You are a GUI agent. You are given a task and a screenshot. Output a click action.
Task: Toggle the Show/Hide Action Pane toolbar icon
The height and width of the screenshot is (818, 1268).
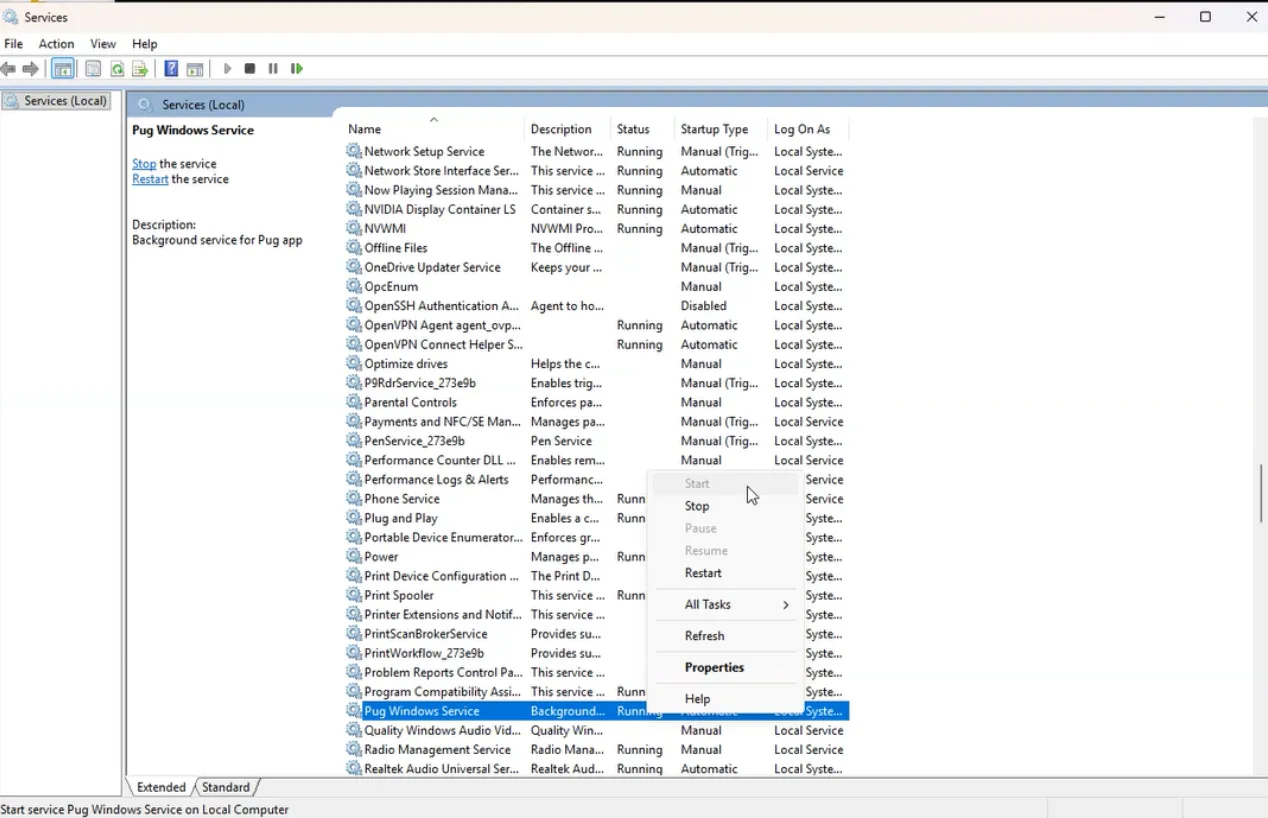tap(195, 69)
